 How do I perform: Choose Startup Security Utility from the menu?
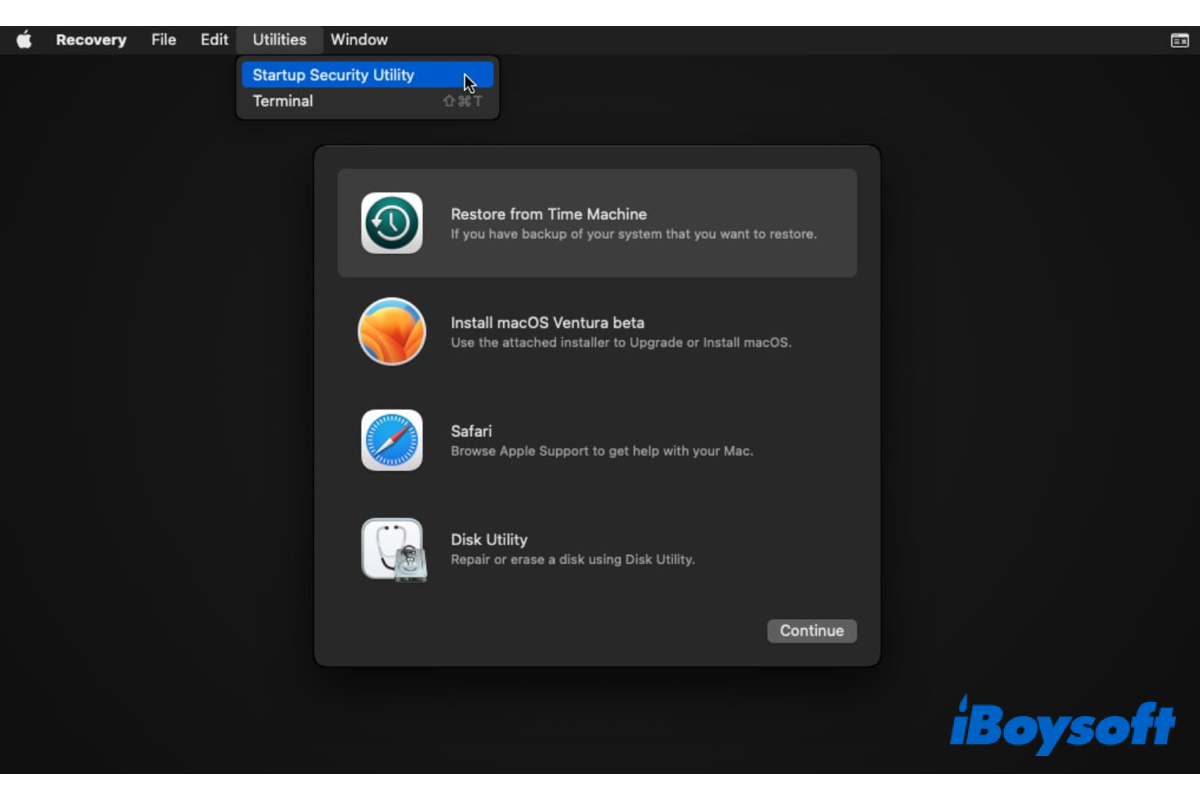click(x=333, y=75)
